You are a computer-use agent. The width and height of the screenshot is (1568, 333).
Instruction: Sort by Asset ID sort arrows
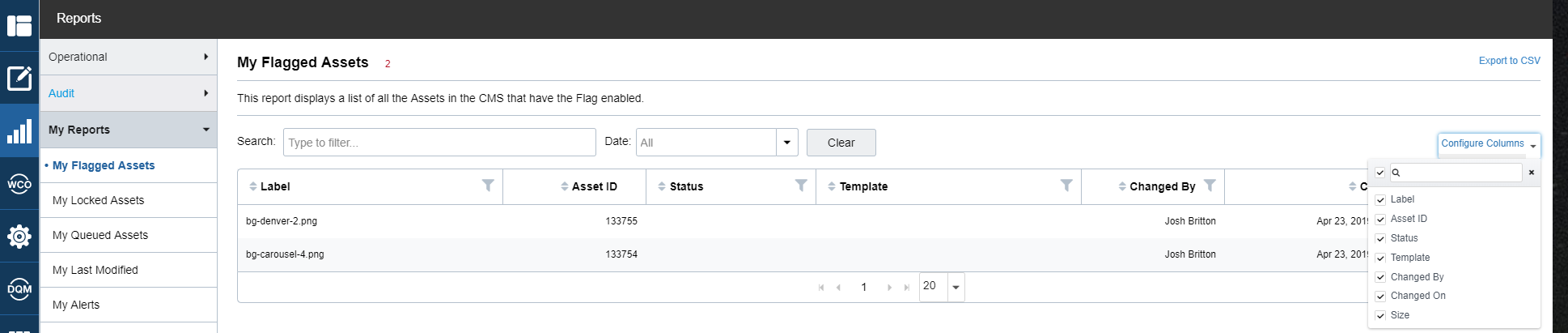point(565,186)
